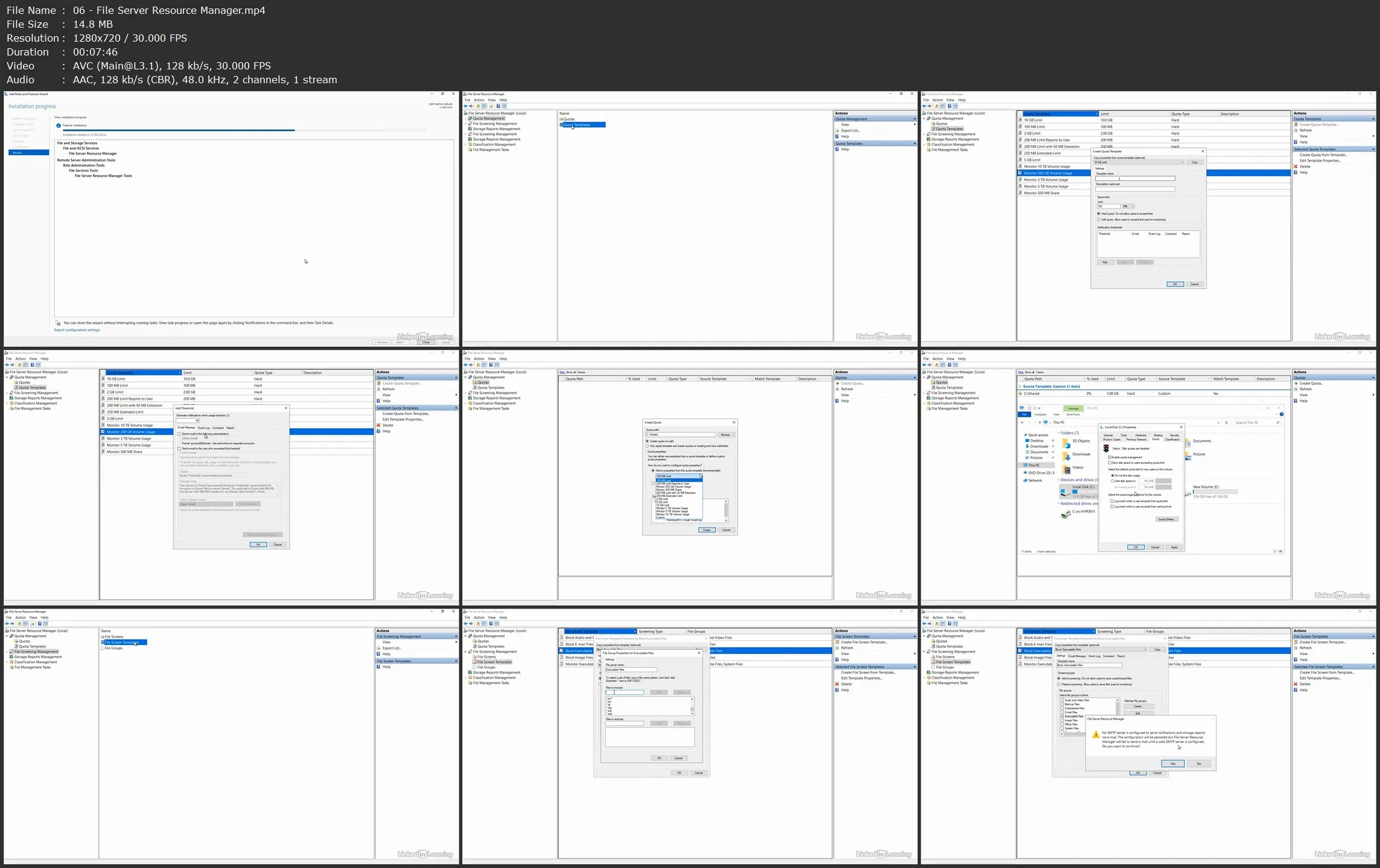Click Template name field in Create Quota Template dialog
The height and width of the screenshot is (868, 1380).
pos(1135,179)
